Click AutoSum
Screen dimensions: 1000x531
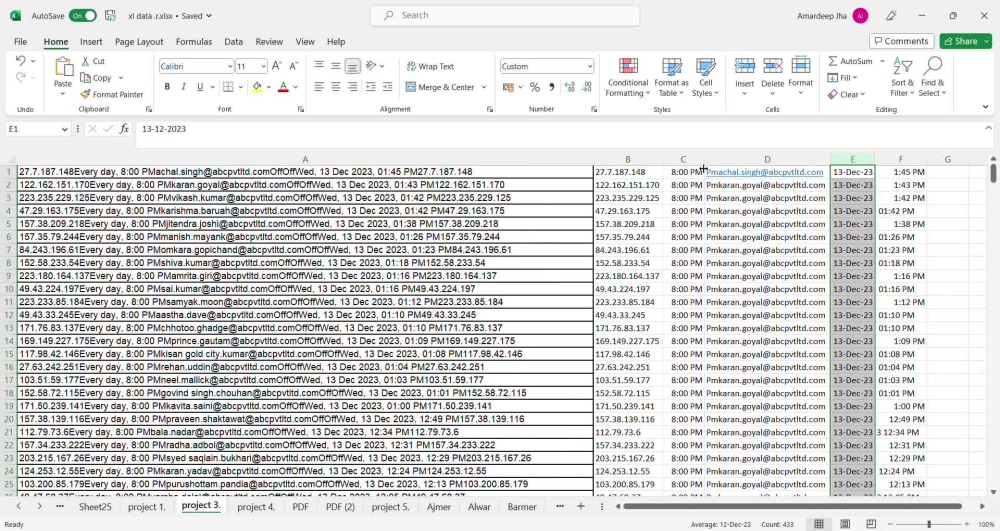coord(850,61)
